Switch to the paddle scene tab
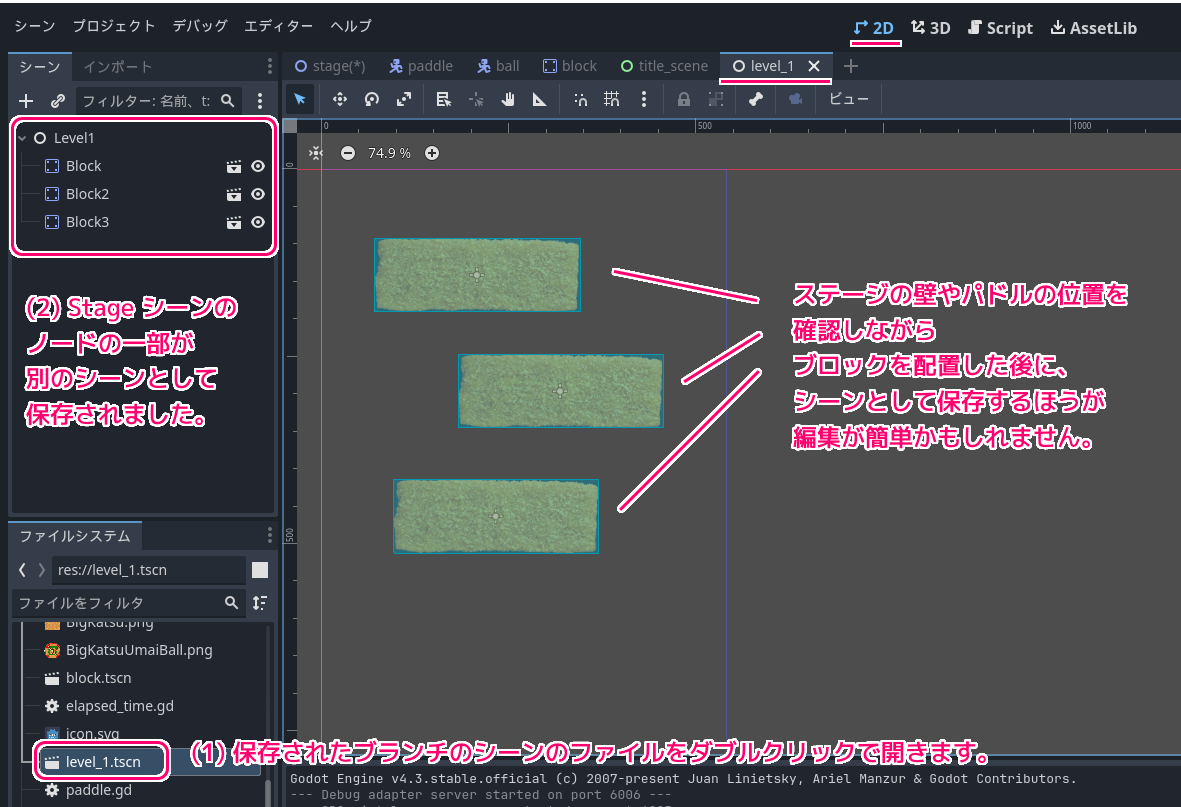The height and width of the screenshot is (807, 1181). coord(421,66)
